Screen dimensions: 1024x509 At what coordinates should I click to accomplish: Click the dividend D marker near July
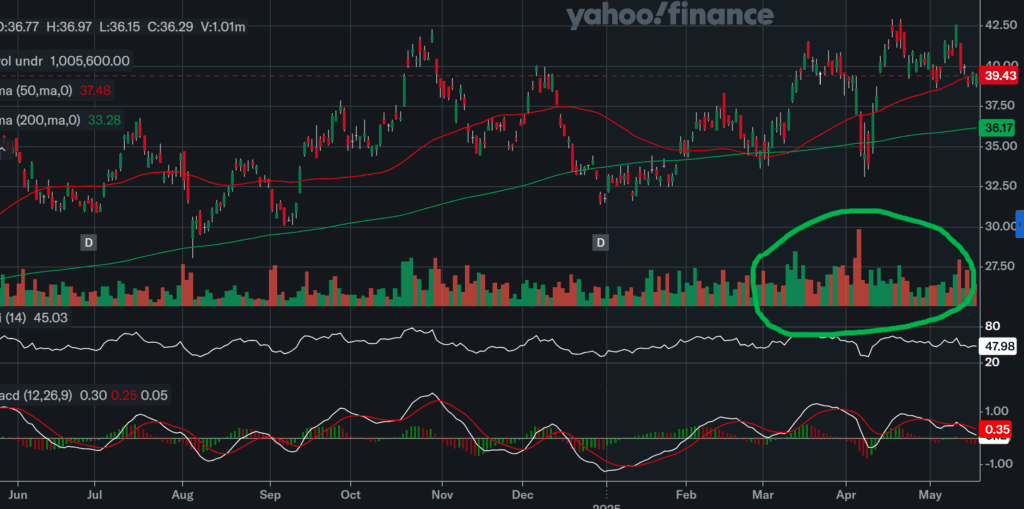click(89, 242)
